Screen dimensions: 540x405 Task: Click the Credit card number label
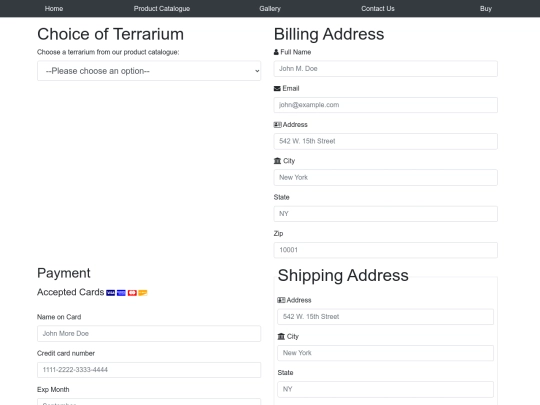click(x=66, y=353)
